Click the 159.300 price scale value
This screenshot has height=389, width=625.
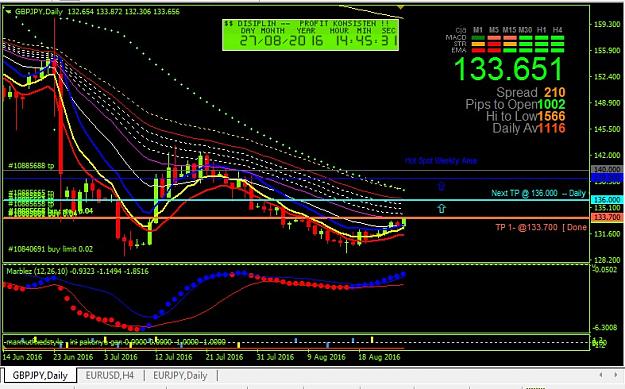(607, 24)
